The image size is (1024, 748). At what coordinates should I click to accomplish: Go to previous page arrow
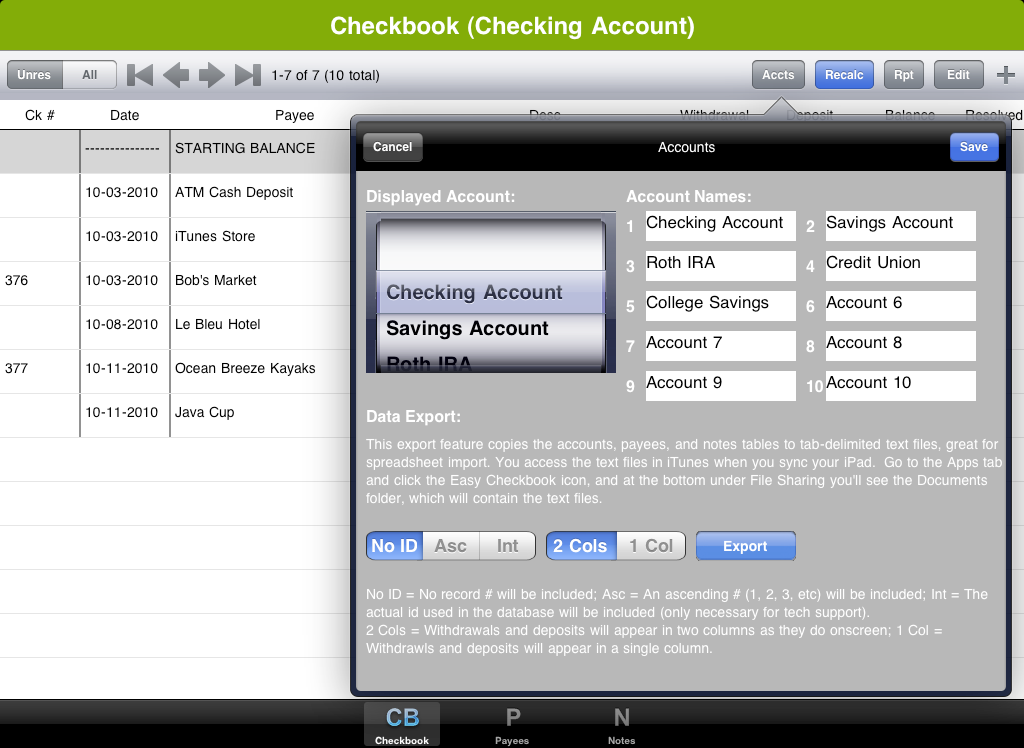coord(176,75)
